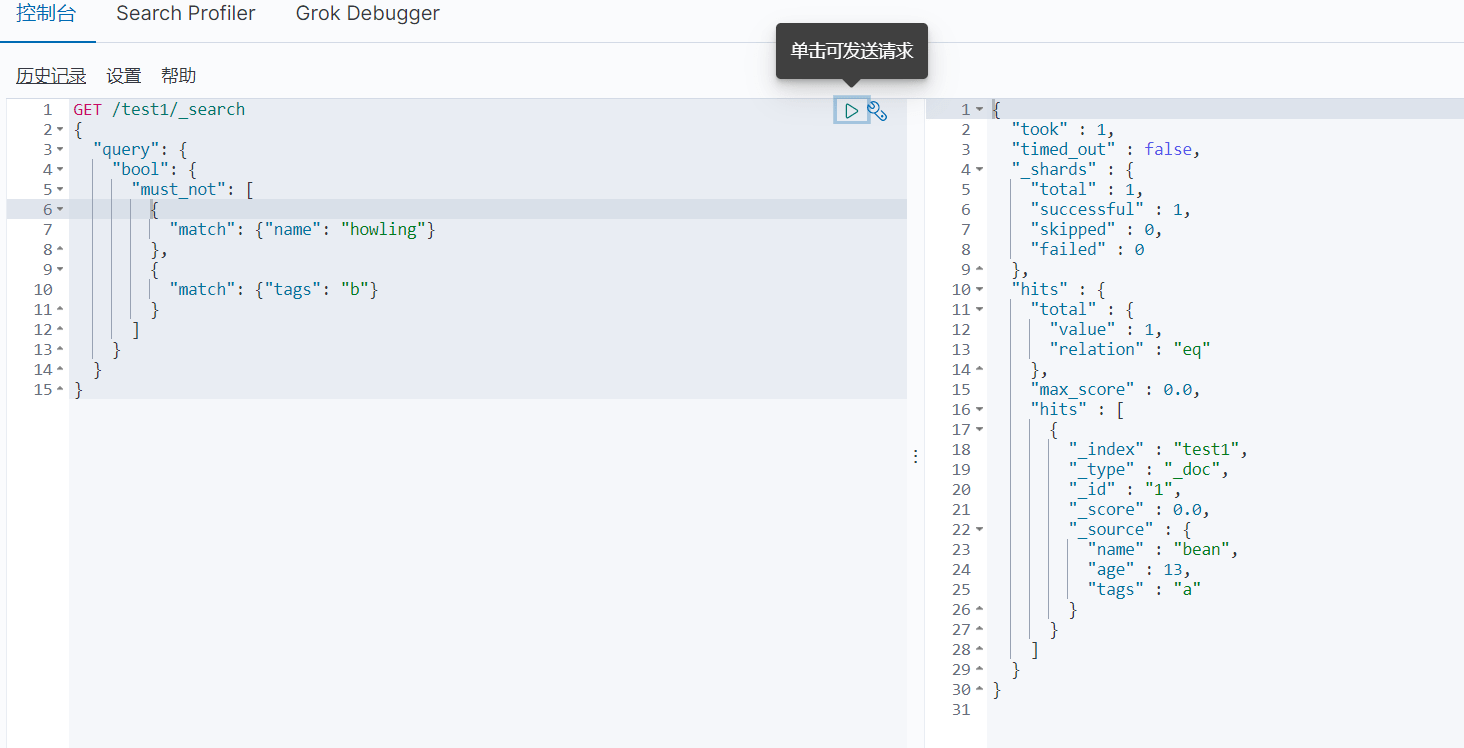Screen dimensions: 1464x748
Task: Click the GET /test1/_search request line
Action: 159,109
